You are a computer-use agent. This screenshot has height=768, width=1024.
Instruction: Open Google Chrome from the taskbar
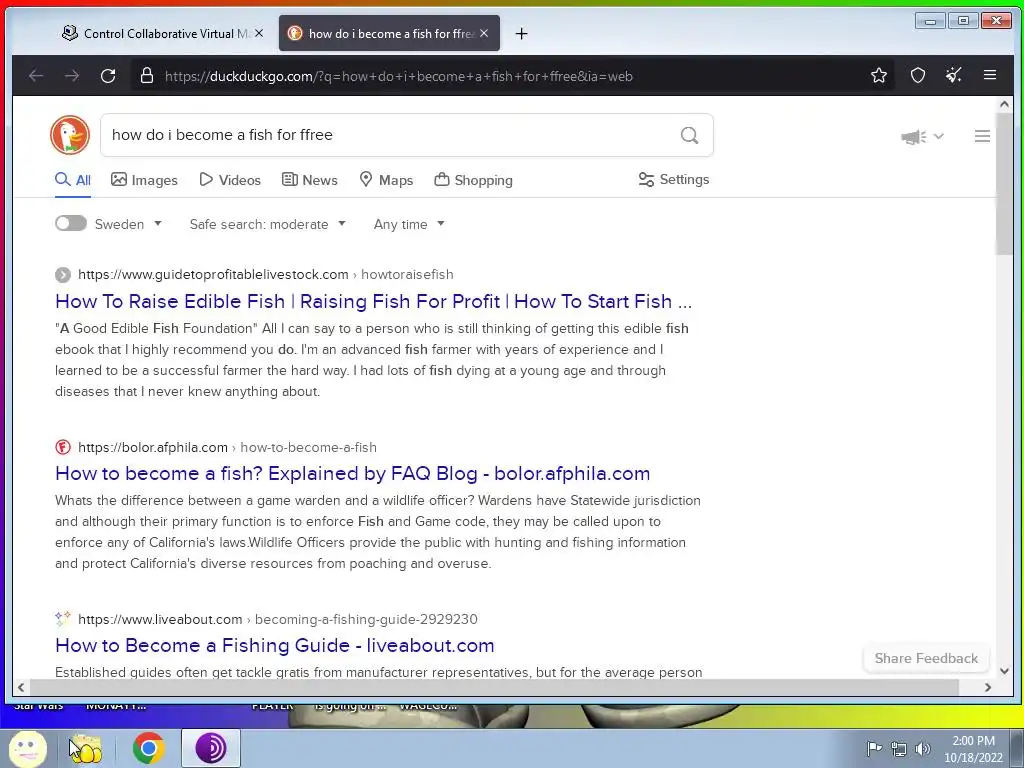pos(148,748)
